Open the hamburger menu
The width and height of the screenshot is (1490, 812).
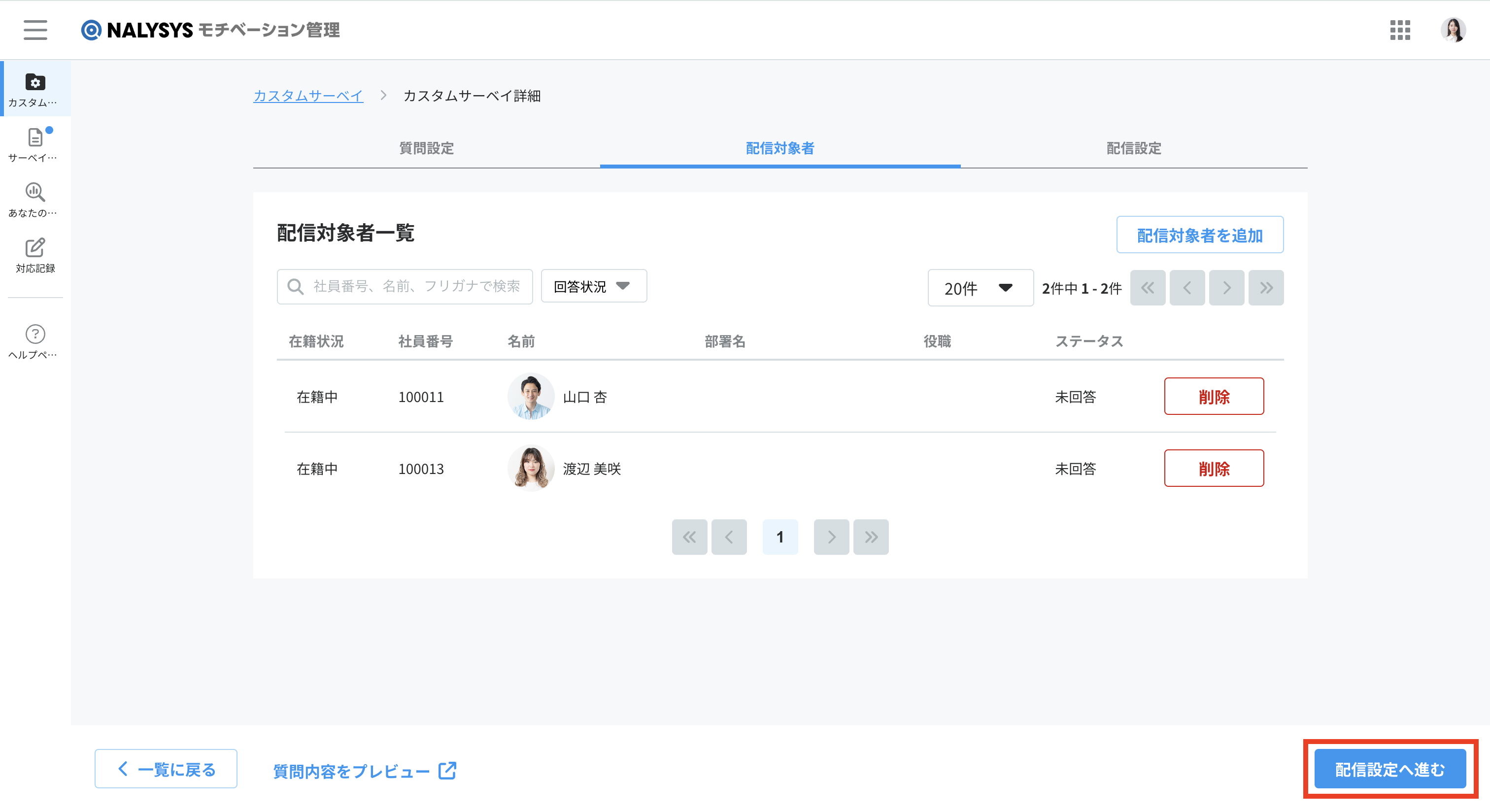[35, 30]
